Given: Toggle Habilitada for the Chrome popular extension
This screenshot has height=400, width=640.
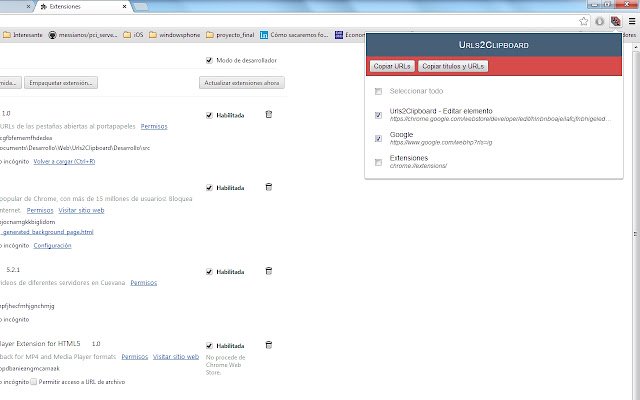Looking at the screenshot, I should (x=209, y=188).
